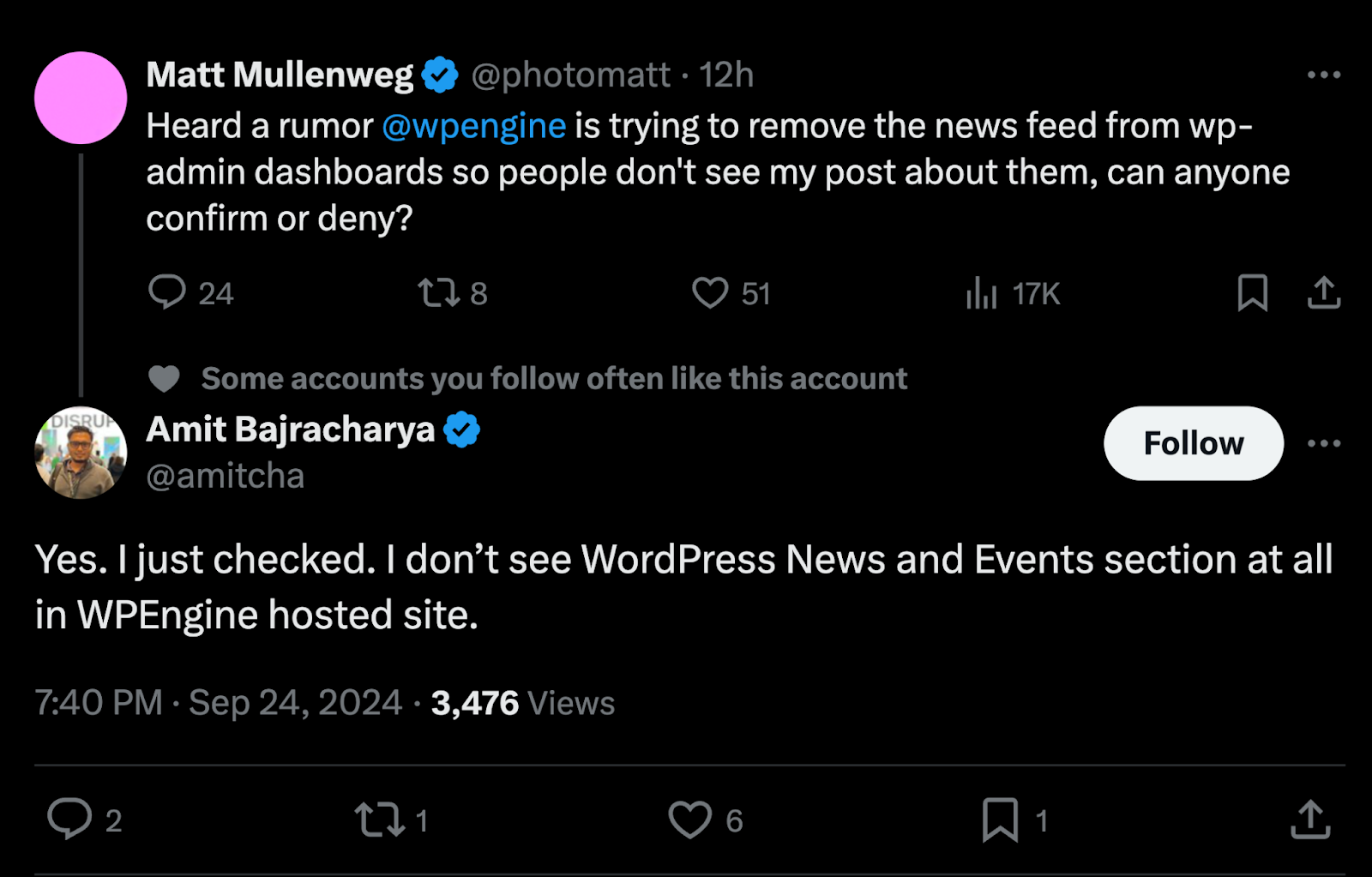View analytics for Matt's 17K-view tweet

[982, 292]
